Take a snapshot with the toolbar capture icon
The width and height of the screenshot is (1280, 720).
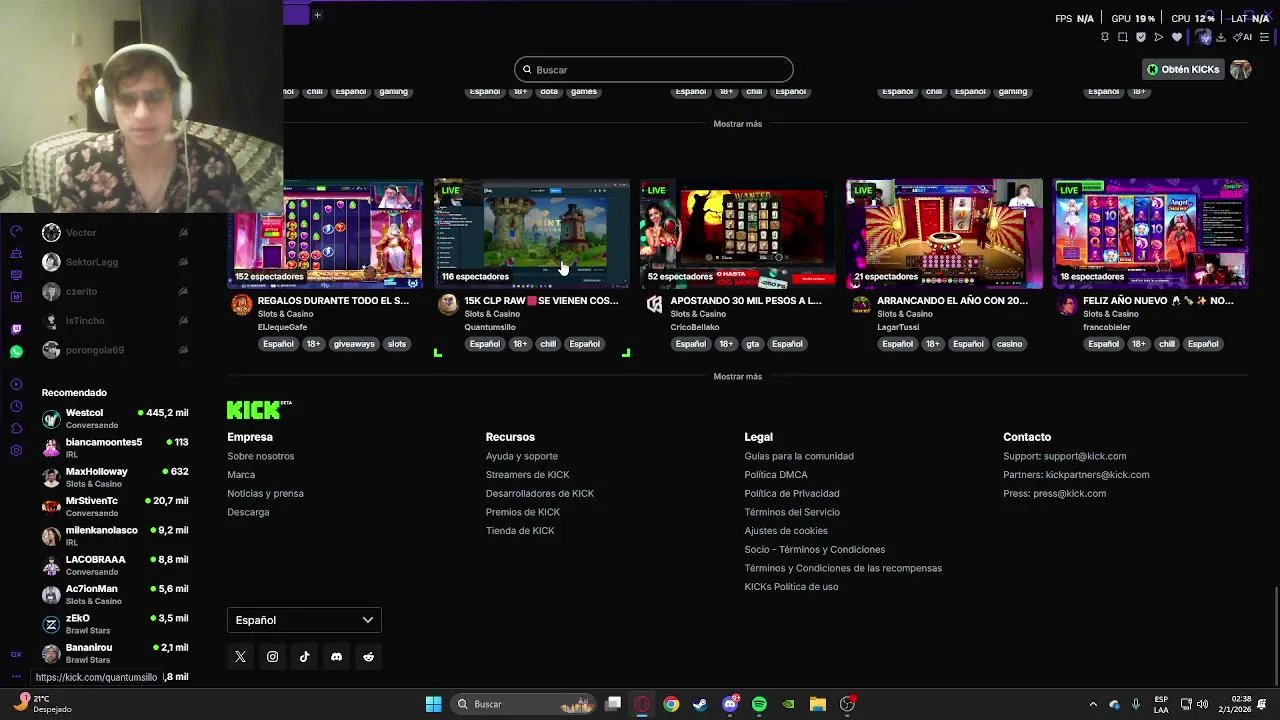coord(1123,37)
